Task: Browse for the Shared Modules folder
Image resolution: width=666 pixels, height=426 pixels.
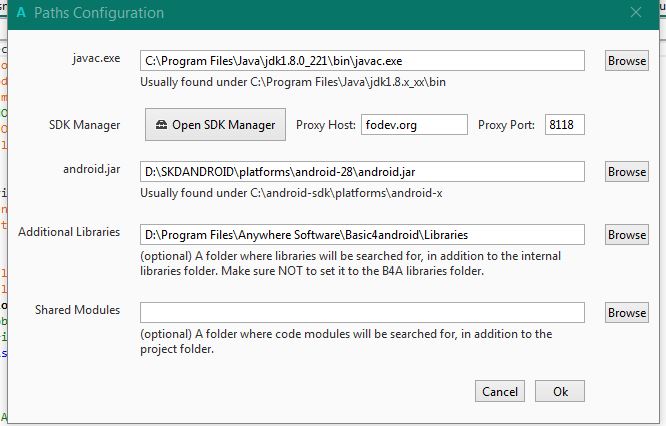Action: pyautogui.click(x=626, y=313)
